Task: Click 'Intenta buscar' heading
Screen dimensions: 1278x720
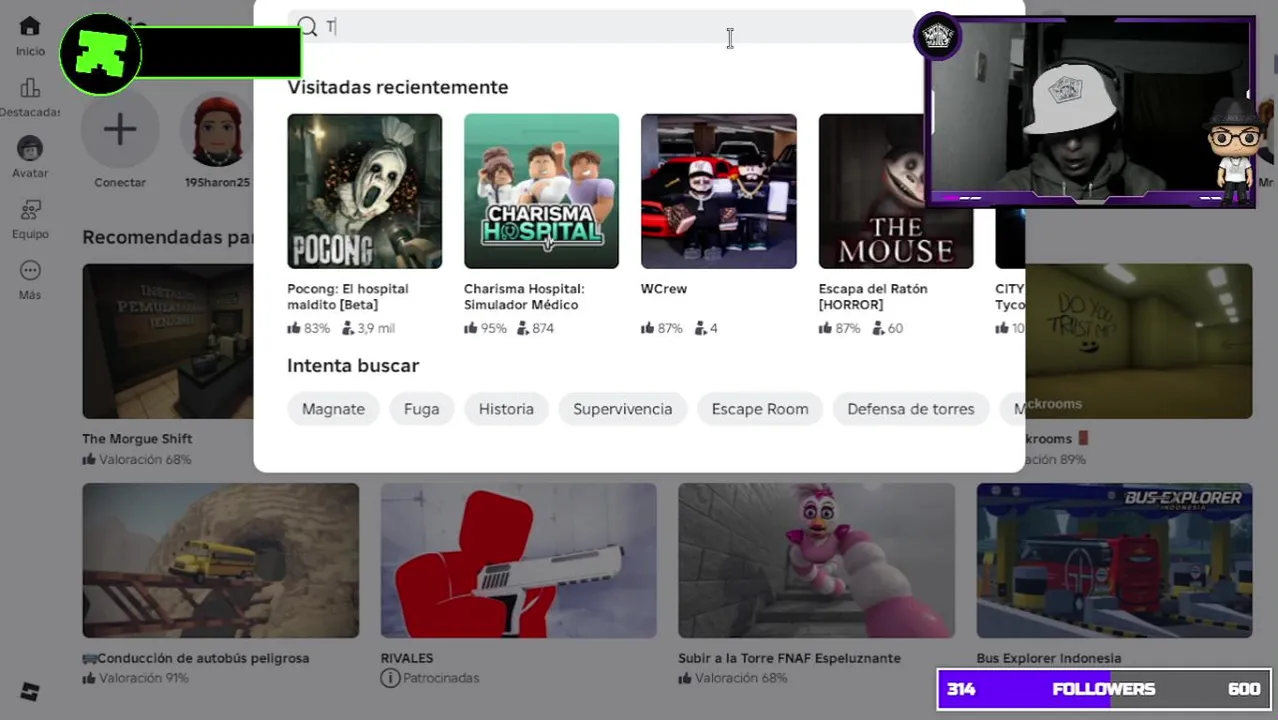Action: point(353,366)
